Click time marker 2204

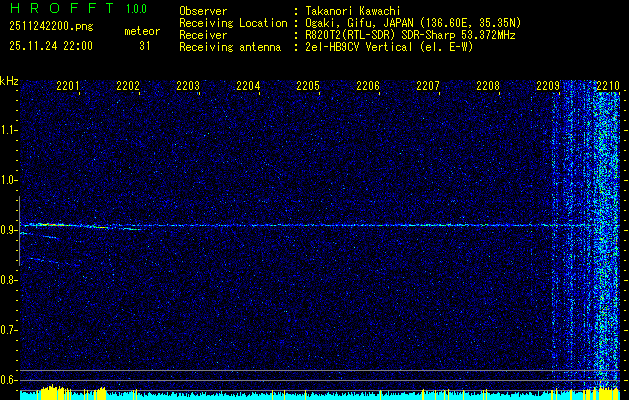[x=248, y=85]
